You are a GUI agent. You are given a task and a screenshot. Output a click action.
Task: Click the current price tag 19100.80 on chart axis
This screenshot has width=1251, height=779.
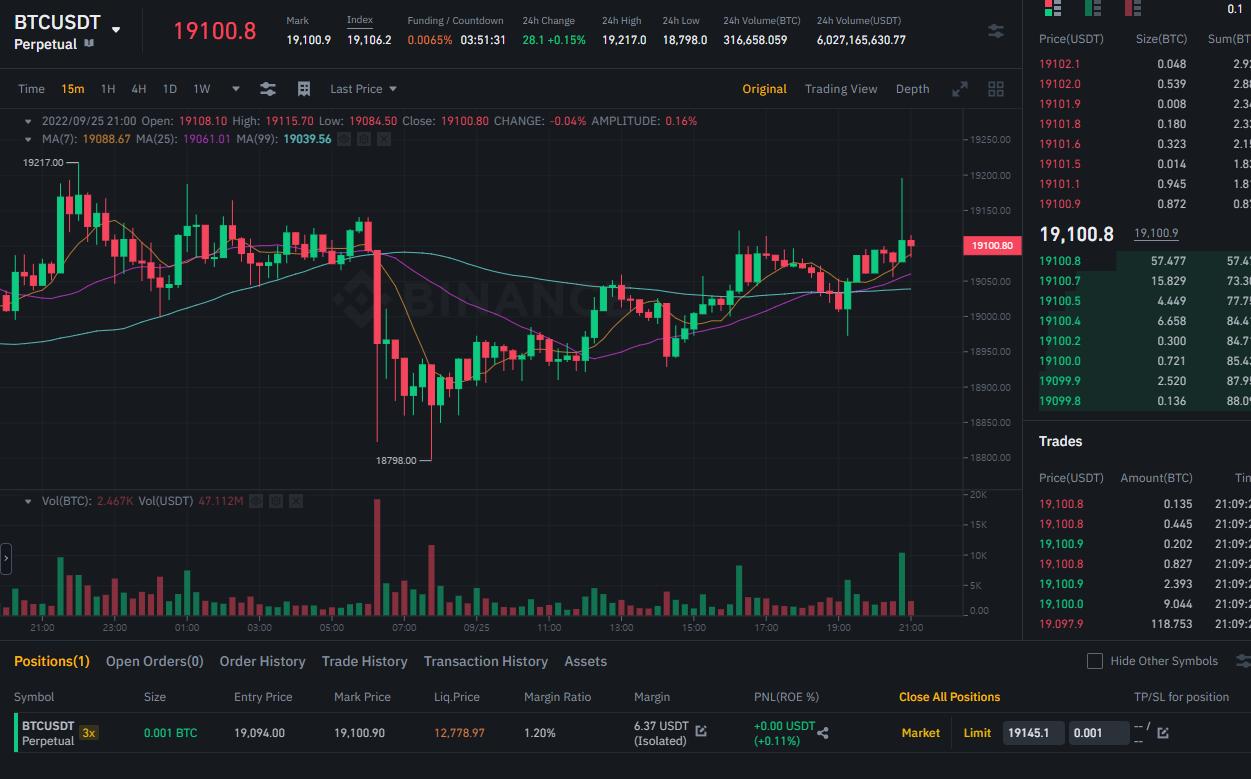click(x=992, y=245)
